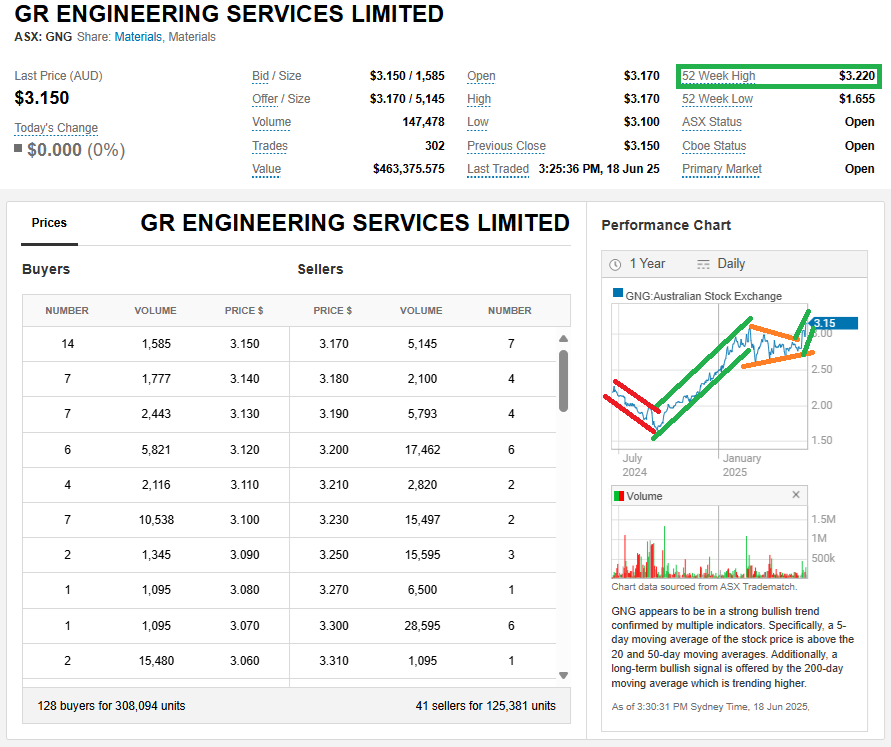Image resolution: width=891 pixels, height=747 pixels.
Task: Click the Bid / Size label
Action: pos(276,76)
